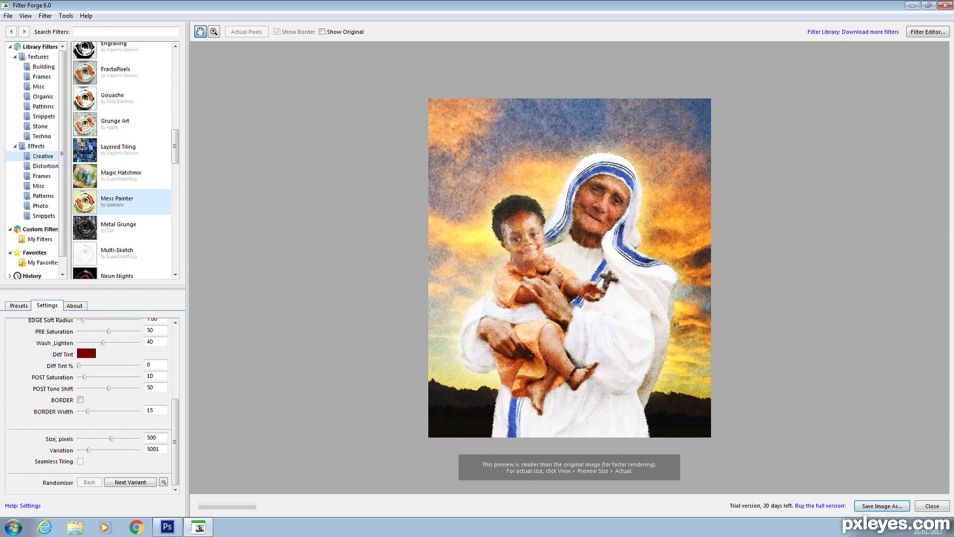The width and height of the screenshot is (954, 537).
Task: Open the Help menu
Action: pos(86,16)
